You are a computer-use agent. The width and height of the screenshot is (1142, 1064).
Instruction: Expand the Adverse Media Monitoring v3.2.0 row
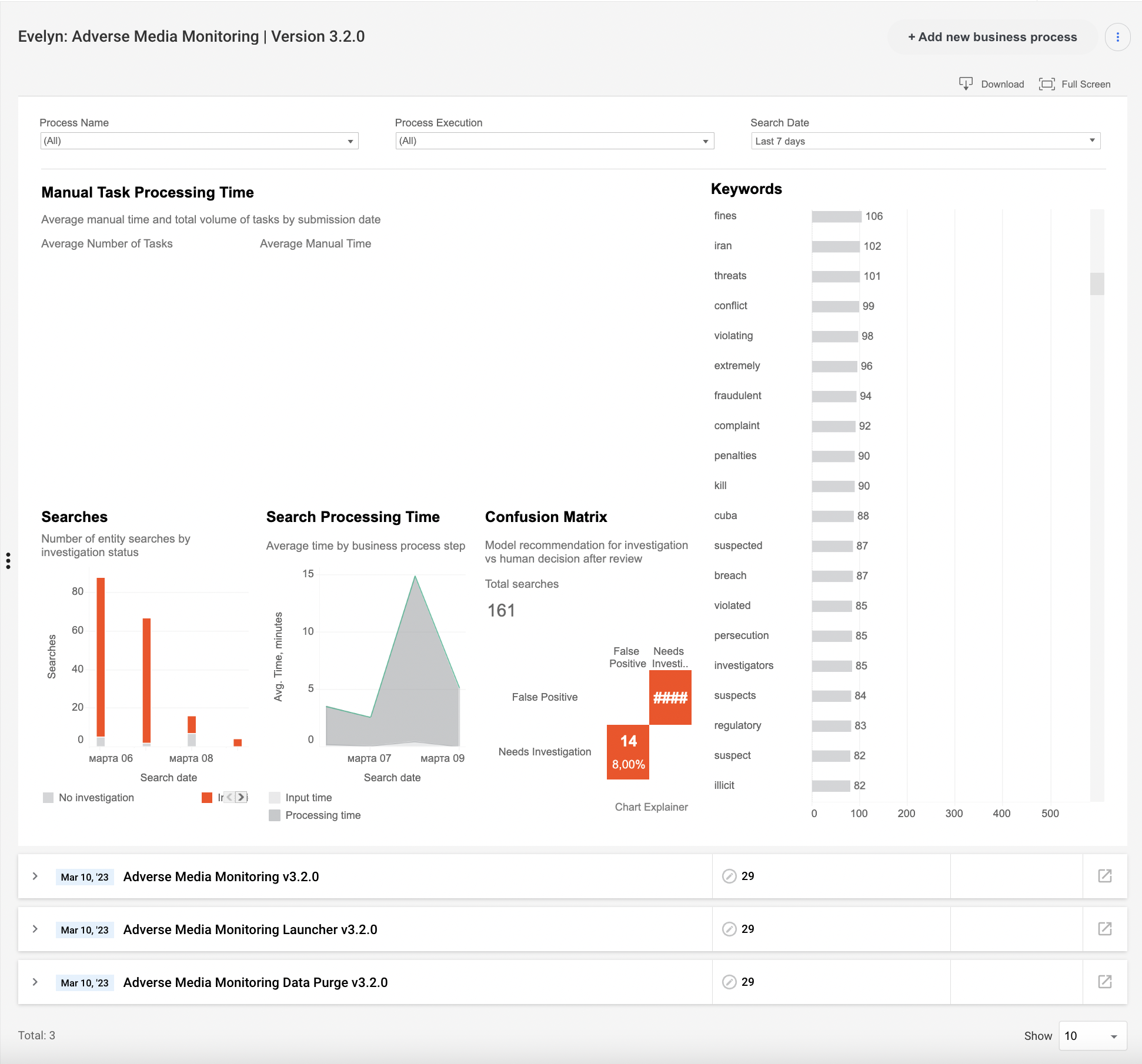click(35, 876)
